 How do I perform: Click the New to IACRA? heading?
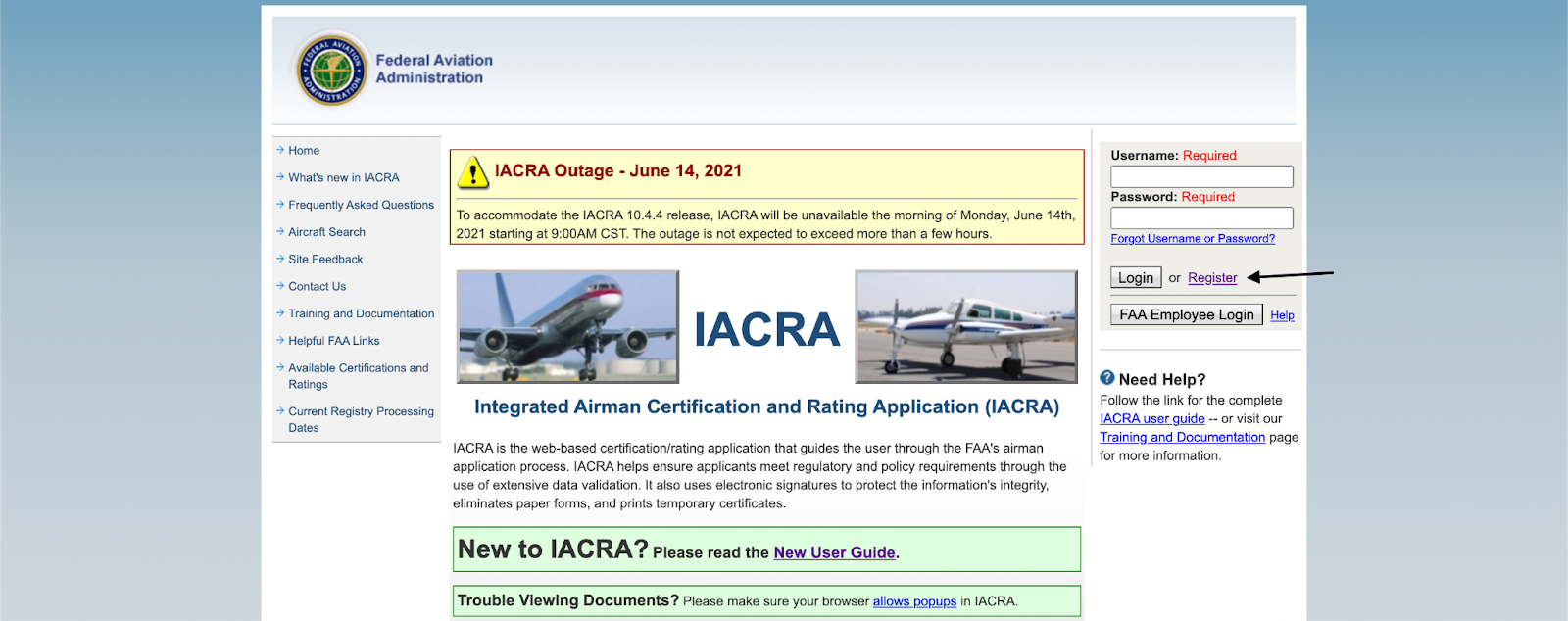coord(553,549)
